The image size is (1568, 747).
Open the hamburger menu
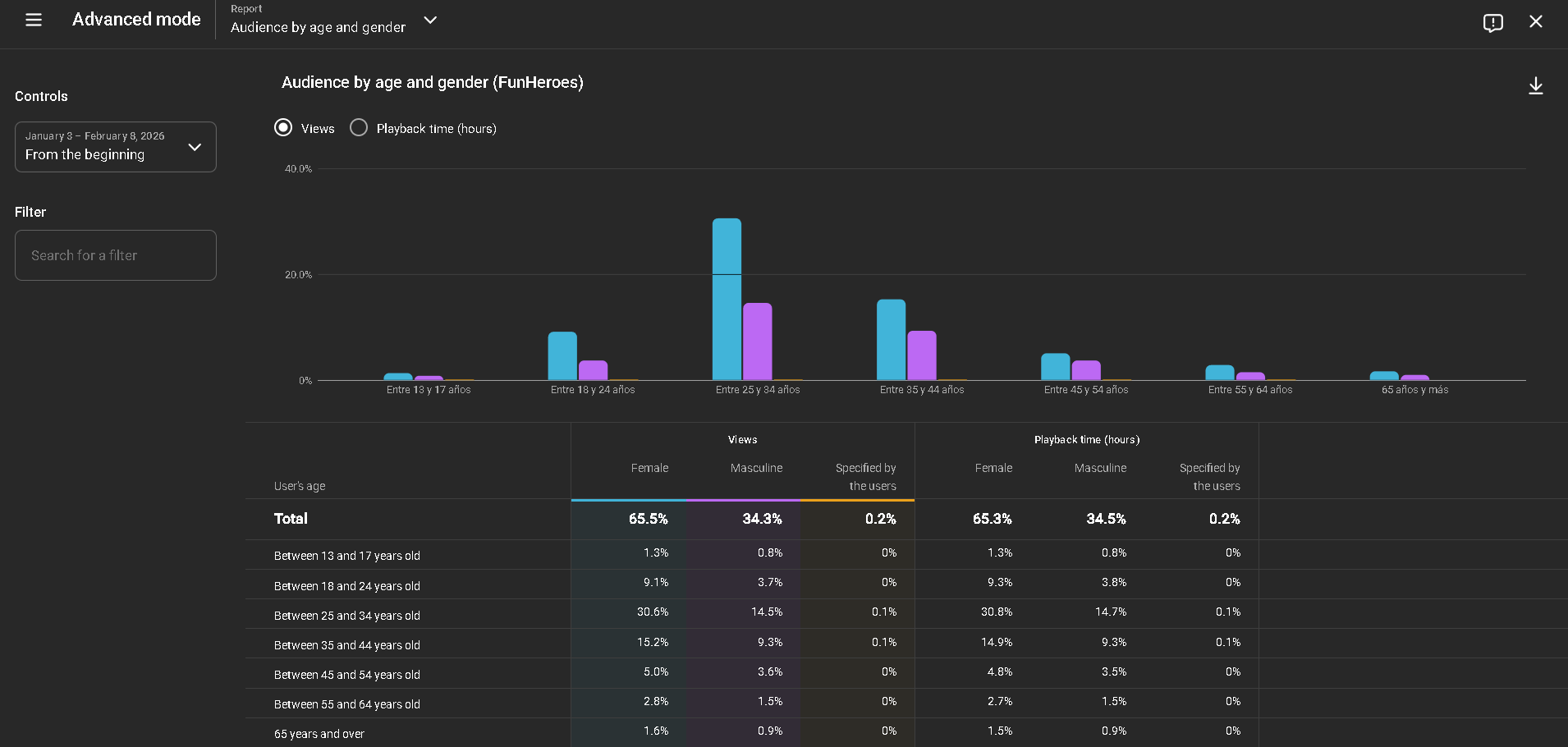click(34, 20)
